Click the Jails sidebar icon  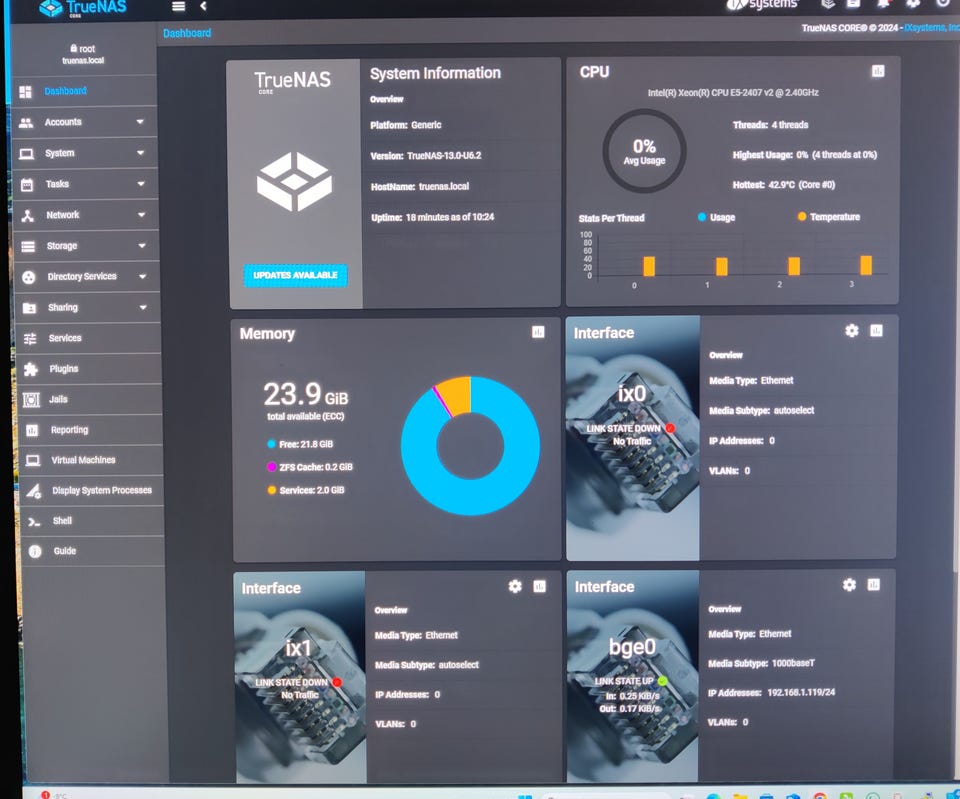(31, 399)
